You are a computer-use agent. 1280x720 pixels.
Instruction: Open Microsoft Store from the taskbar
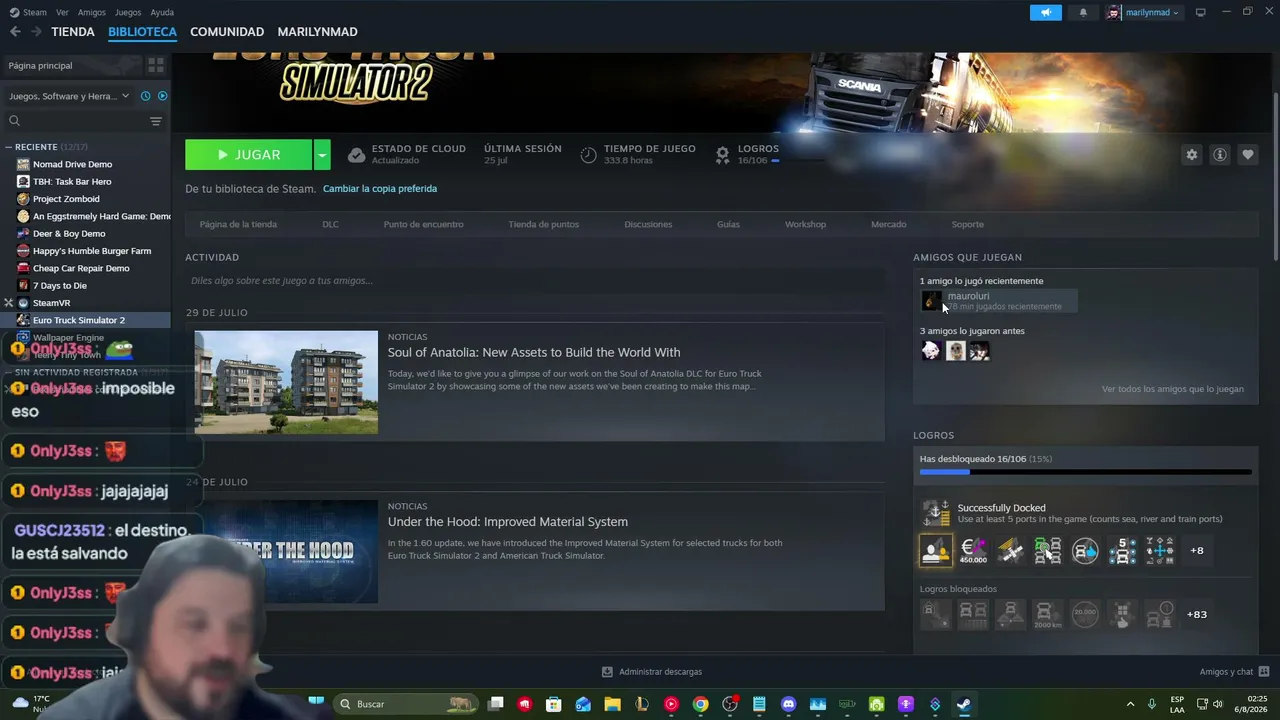[x=553, y=704]
